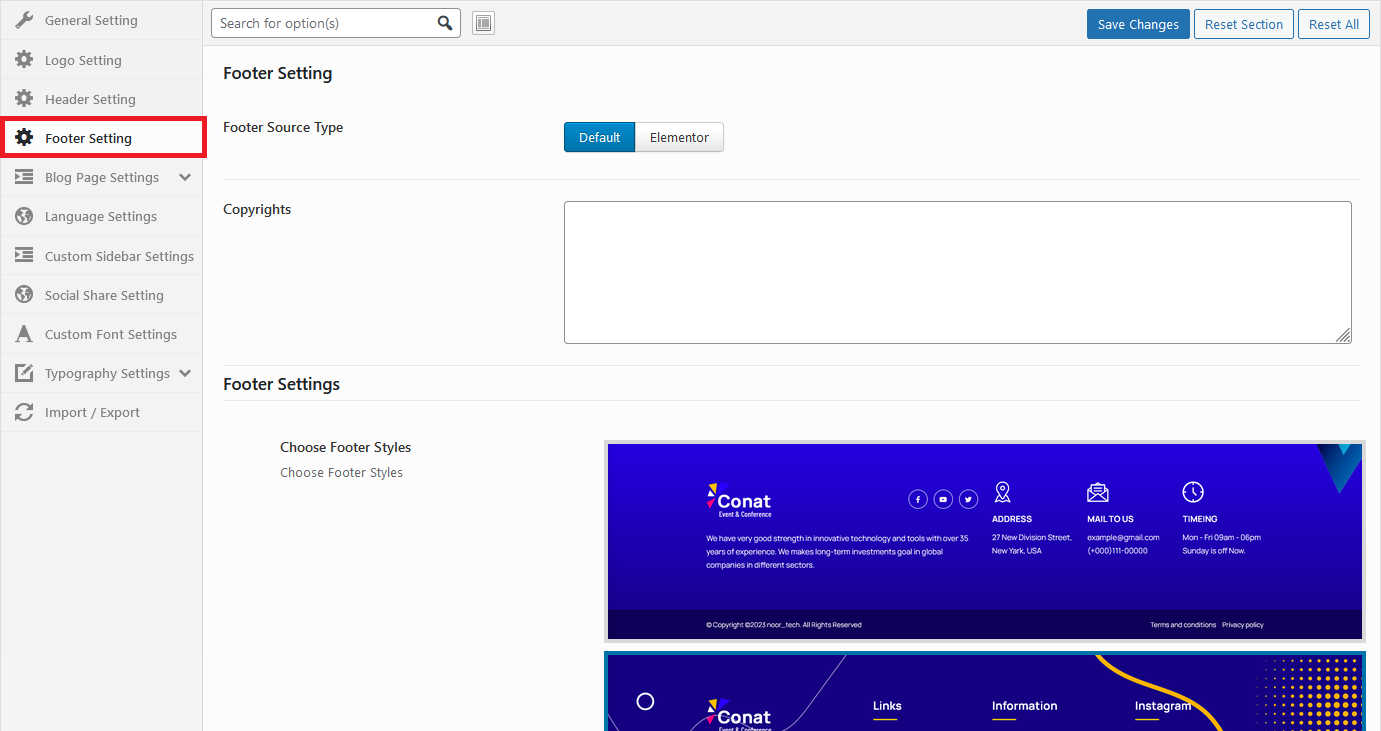Image resolution: width=1381 pixels, height=731 pixels.
Task: Select the Logo Setting gear icon
Action: 24,59
